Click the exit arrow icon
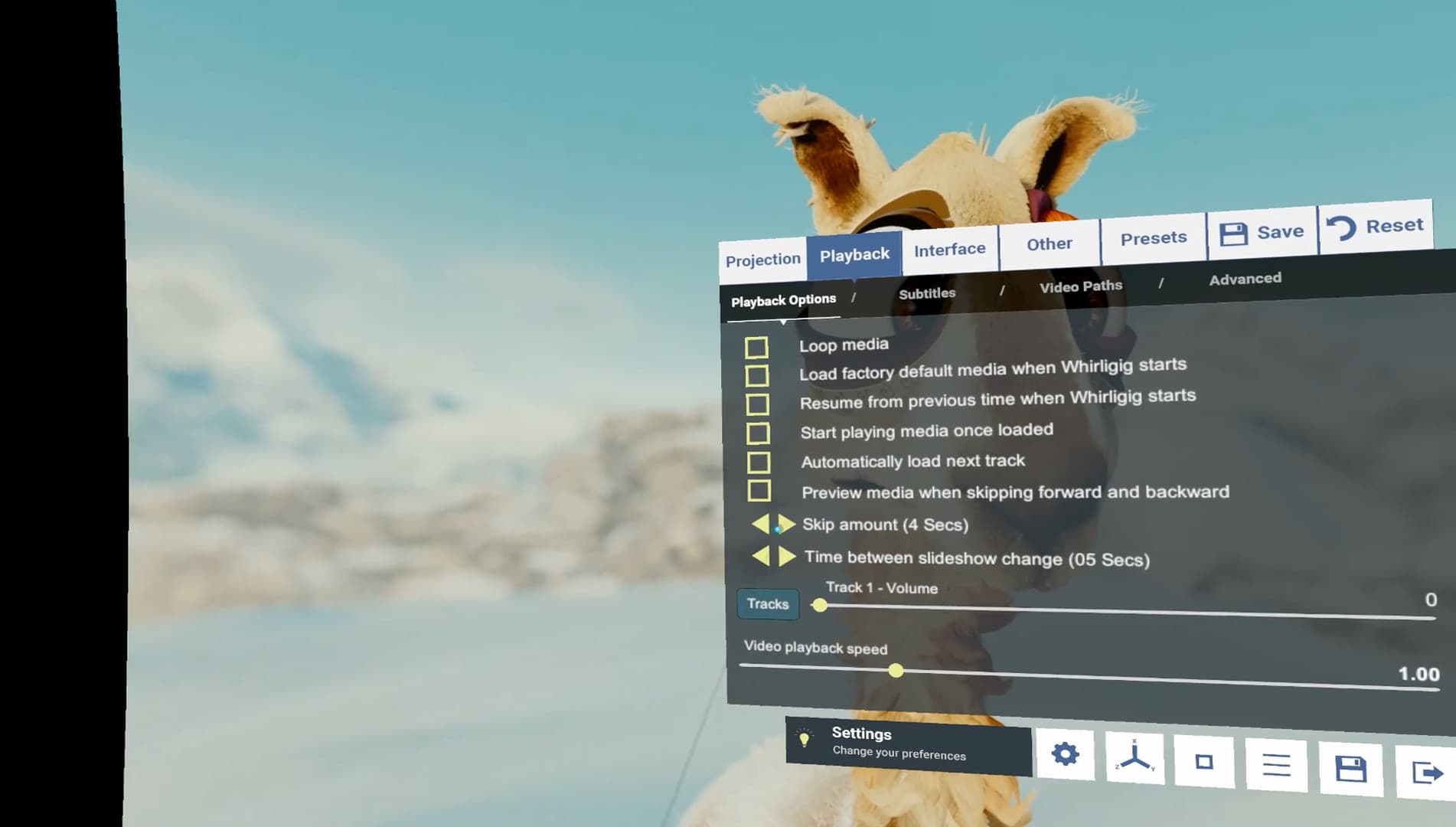 [x=1426, y=773]
